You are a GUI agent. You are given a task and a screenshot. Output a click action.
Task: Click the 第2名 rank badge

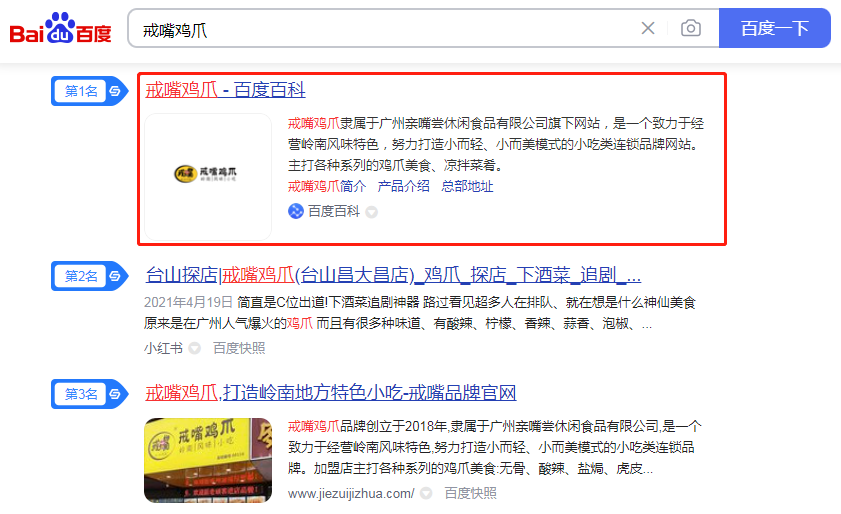[x=88, y=276]
